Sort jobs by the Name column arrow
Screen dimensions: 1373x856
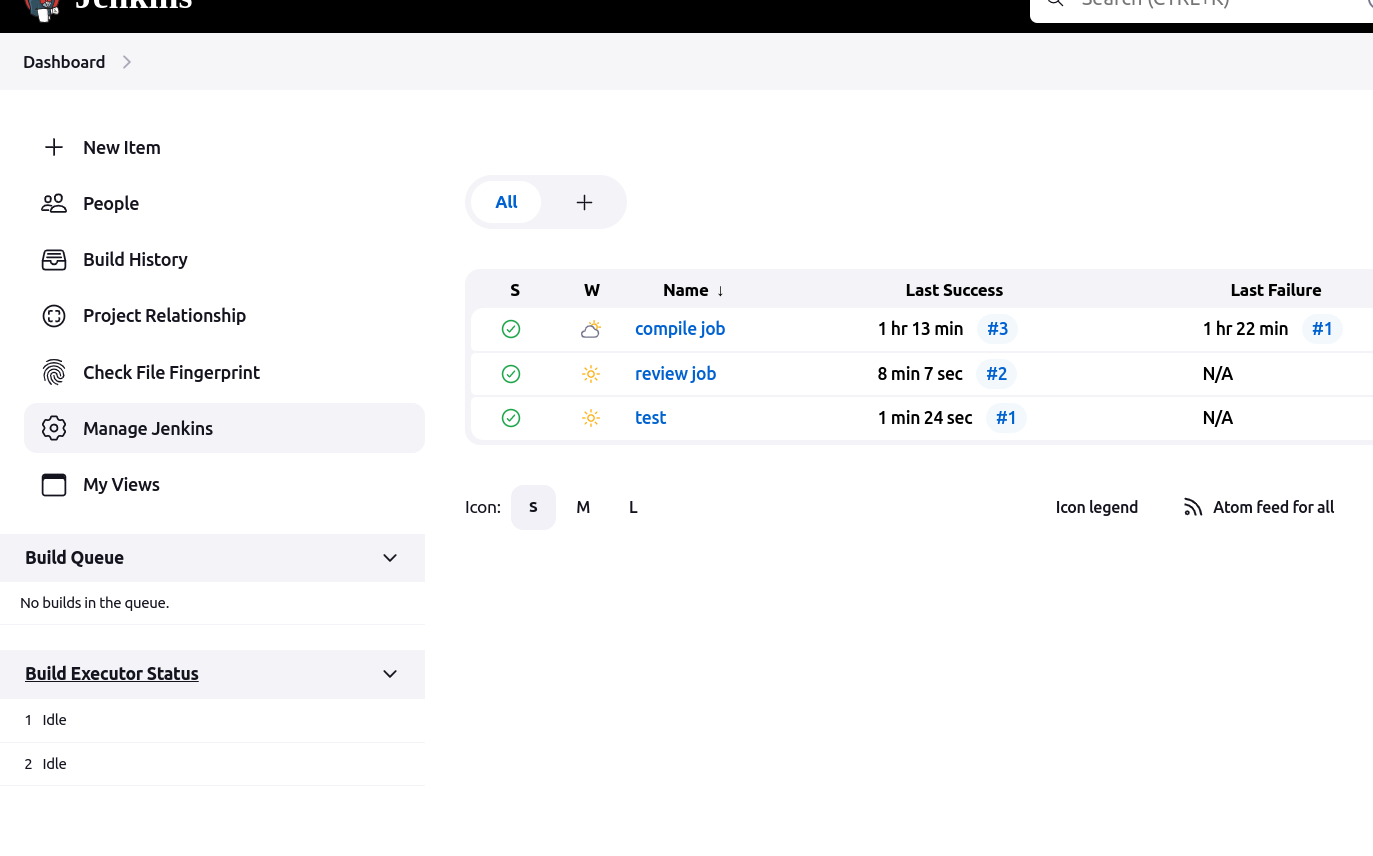pyautogui.click(x=719, y=290)
